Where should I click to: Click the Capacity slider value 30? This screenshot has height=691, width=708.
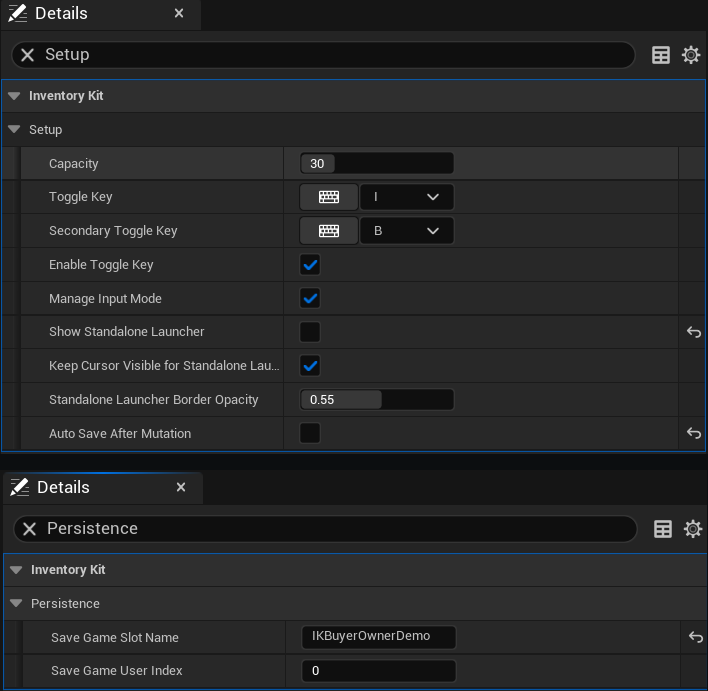(377, 163)
